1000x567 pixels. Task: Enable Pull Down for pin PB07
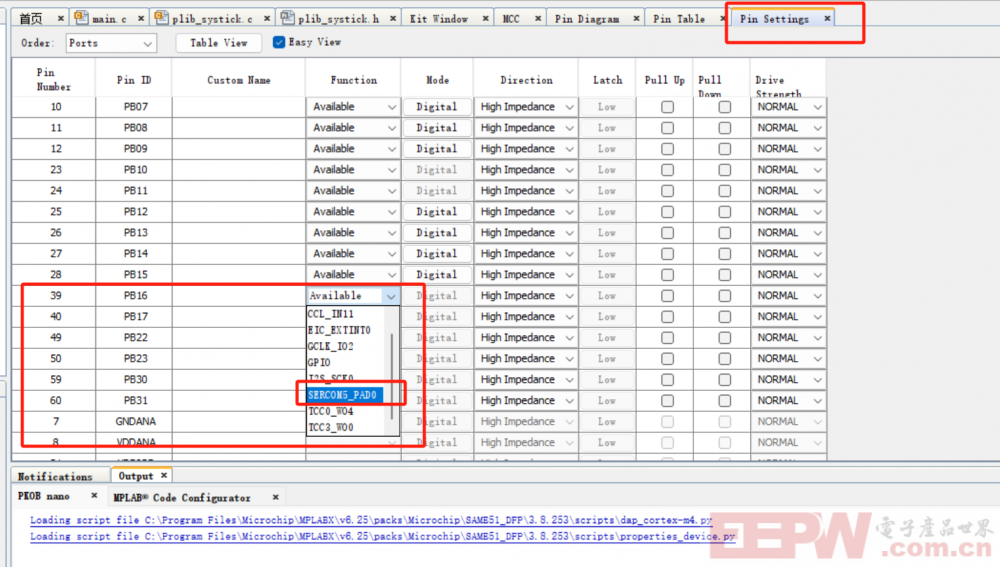point(724,107)
